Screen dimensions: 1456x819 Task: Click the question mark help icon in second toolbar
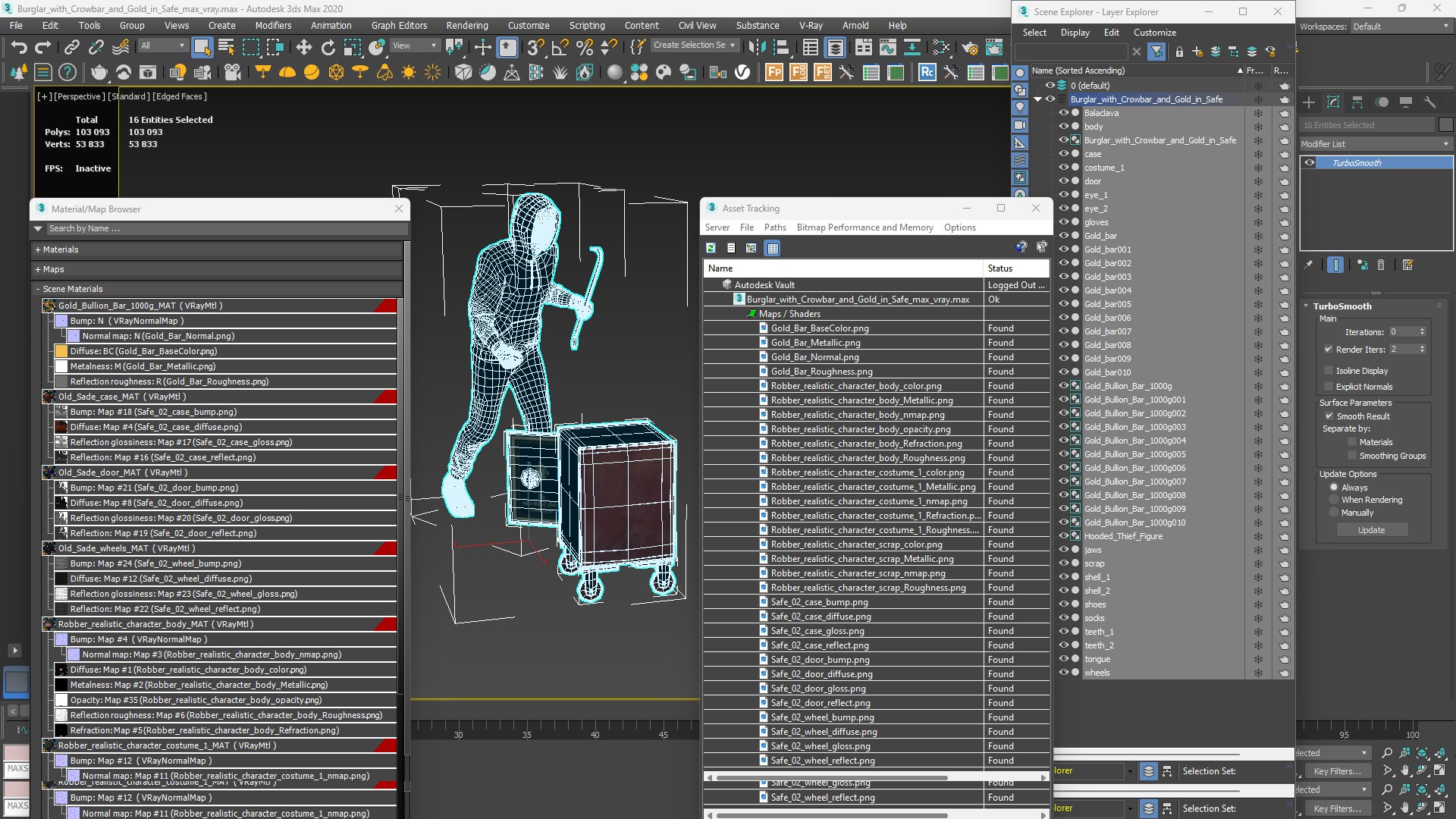tap(67, 73)
